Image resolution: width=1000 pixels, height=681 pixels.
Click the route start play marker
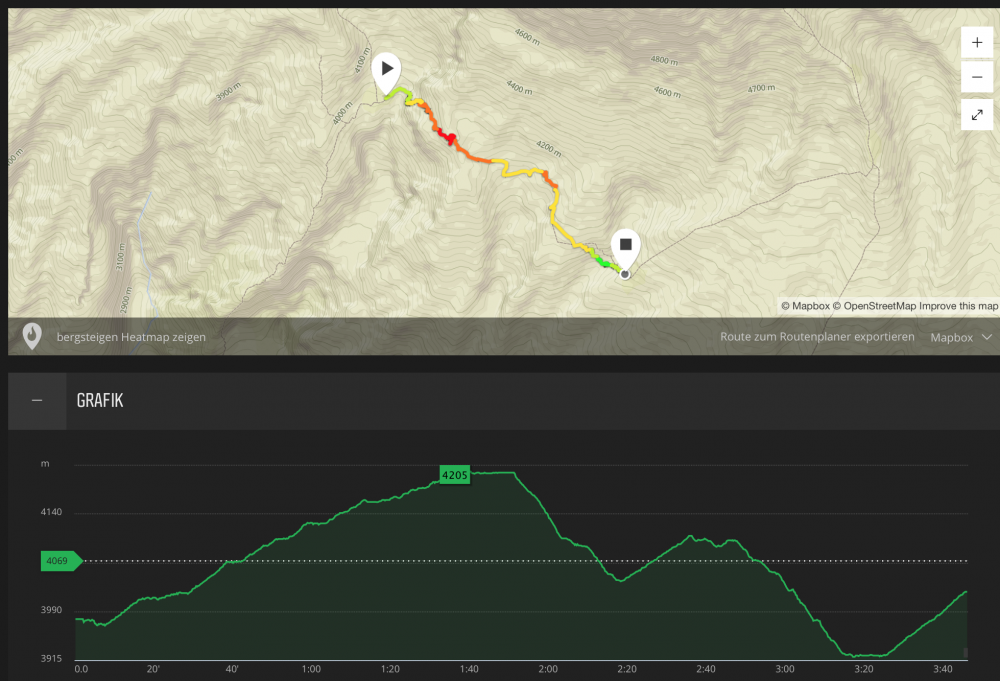point(387,71)
